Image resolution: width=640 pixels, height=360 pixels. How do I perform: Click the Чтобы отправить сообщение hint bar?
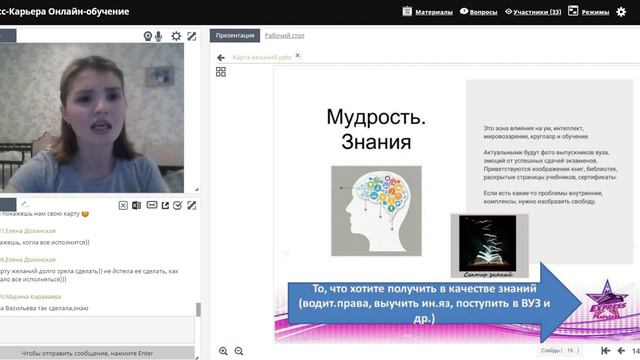click(97, 353)
